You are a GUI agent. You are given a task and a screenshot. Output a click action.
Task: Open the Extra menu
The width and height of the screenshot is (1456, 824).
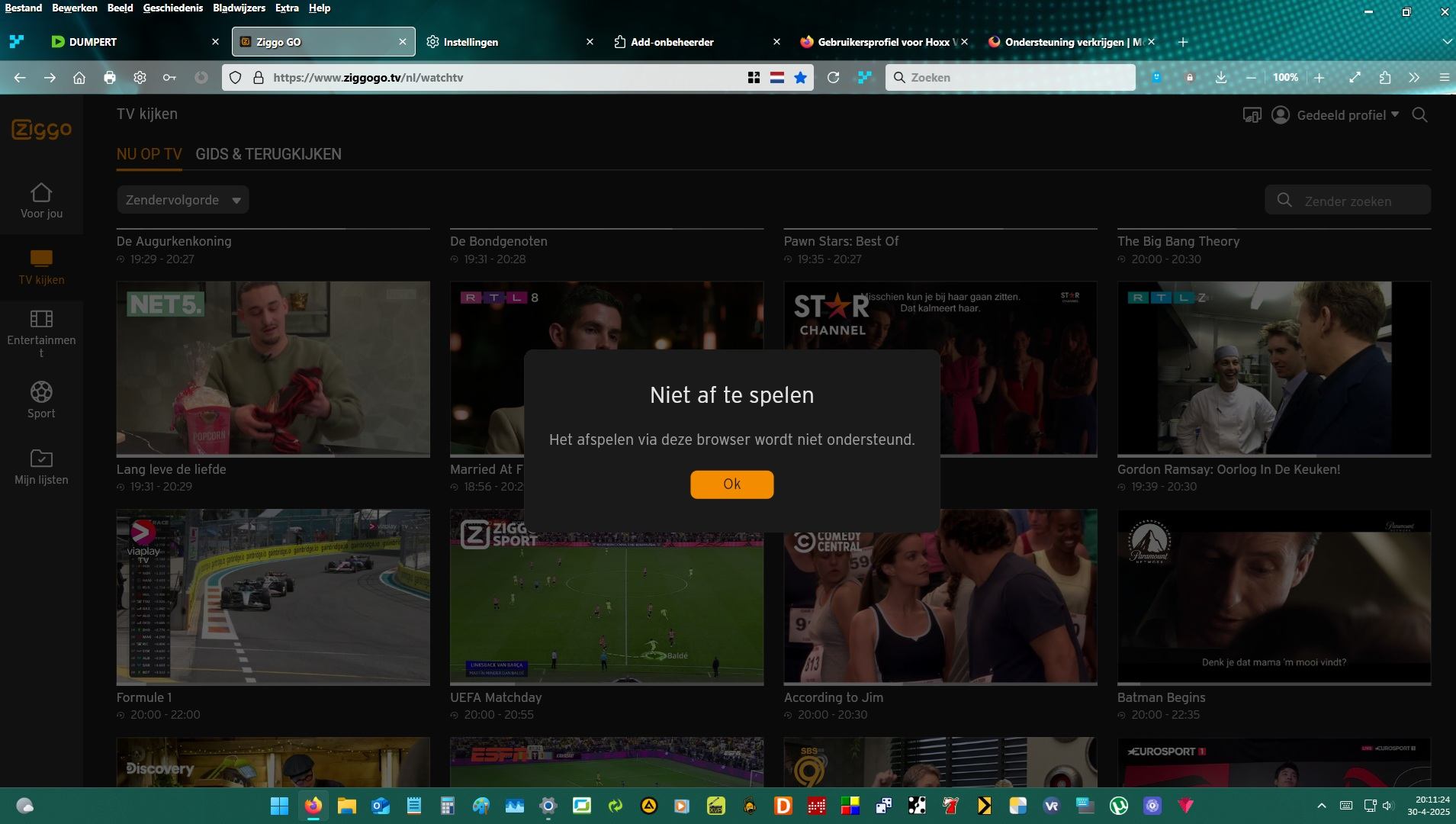(287, 8)
